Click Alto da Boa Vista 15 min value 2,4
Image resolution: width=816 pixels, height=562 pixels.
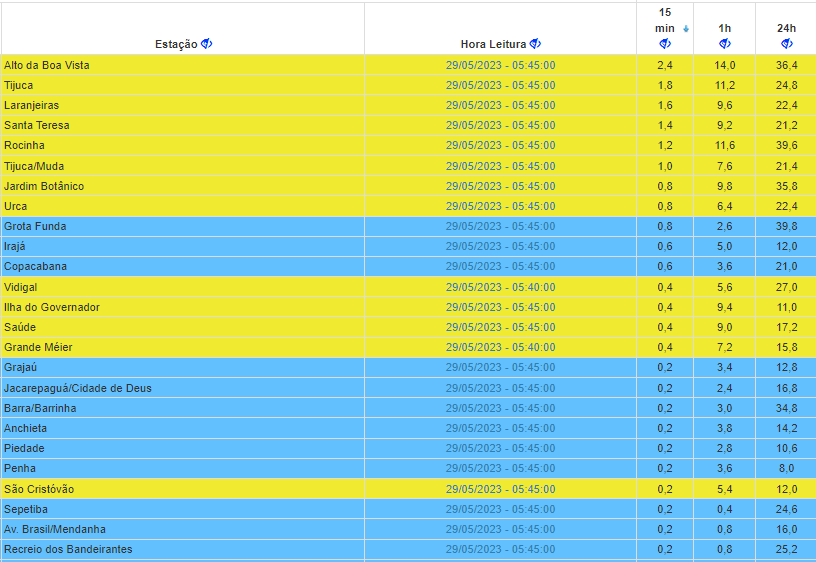(x=665, y=65)
